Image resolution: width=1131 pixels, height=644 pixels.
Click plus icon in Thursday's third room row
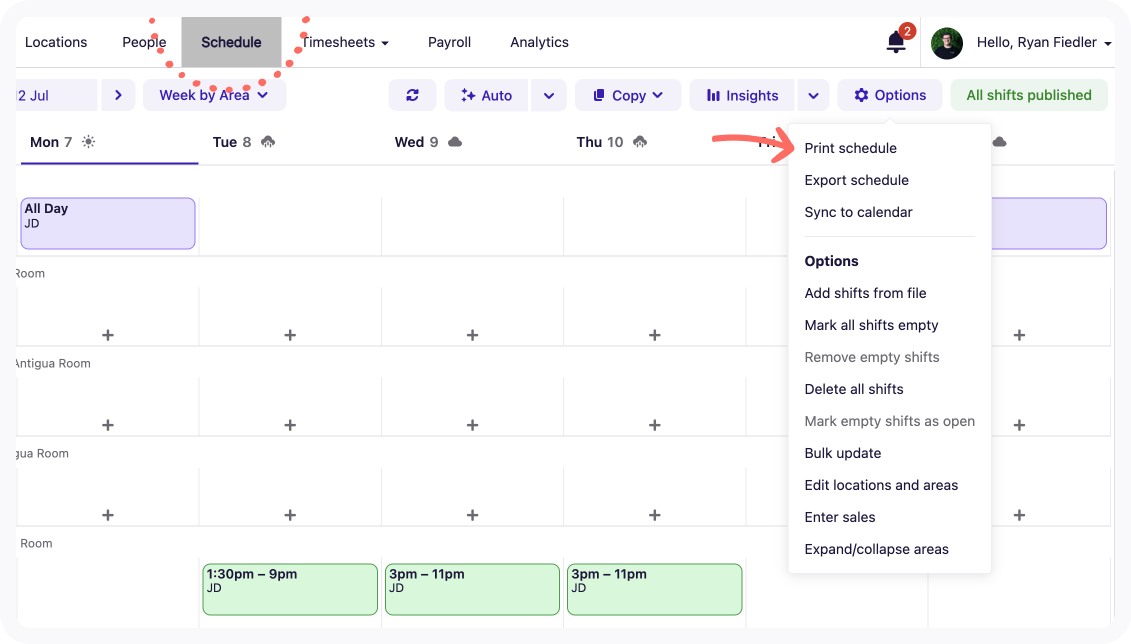pos(654,515)
